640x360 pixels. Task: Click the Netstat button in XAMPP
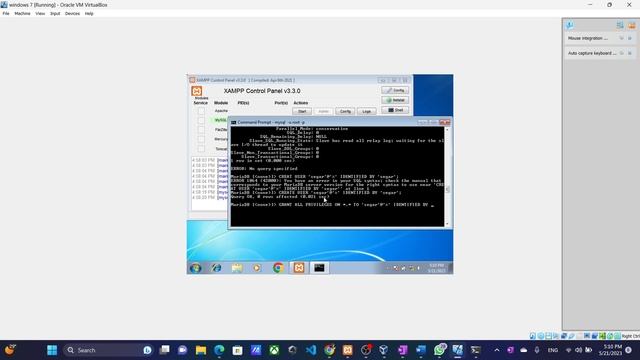(x=395, y=100)
